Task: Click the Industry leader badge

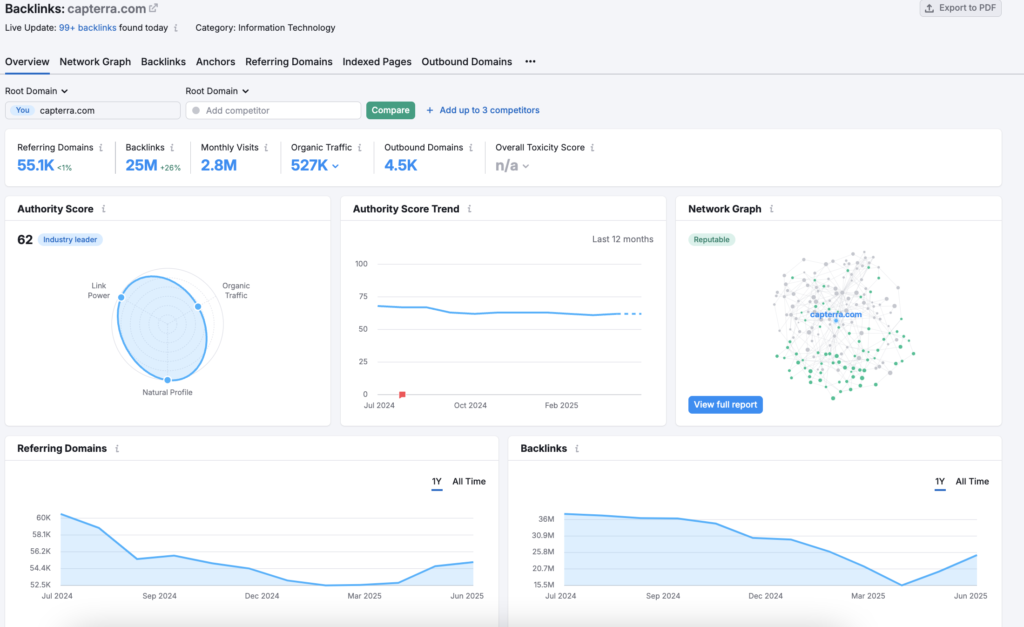Action: (70, 240)
